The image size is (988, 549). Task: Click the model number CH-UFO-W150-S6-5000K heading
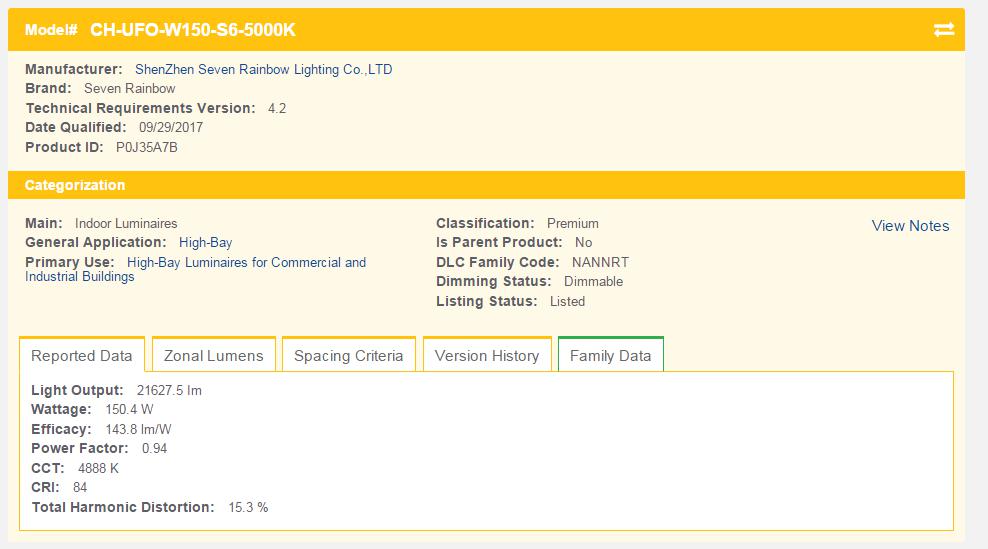click(193, 30)
